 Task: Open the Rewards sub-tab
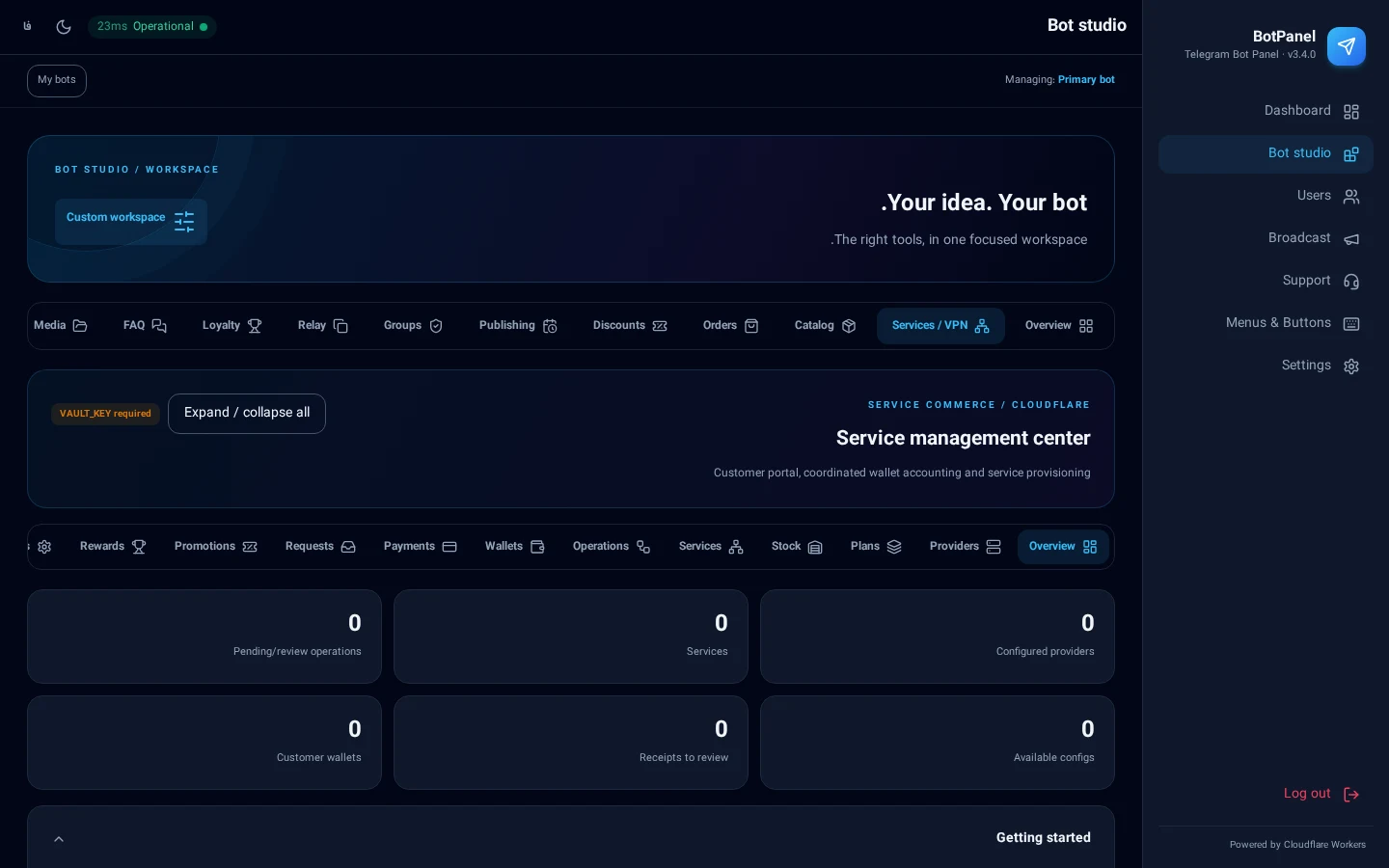click(x=113, y=547)
